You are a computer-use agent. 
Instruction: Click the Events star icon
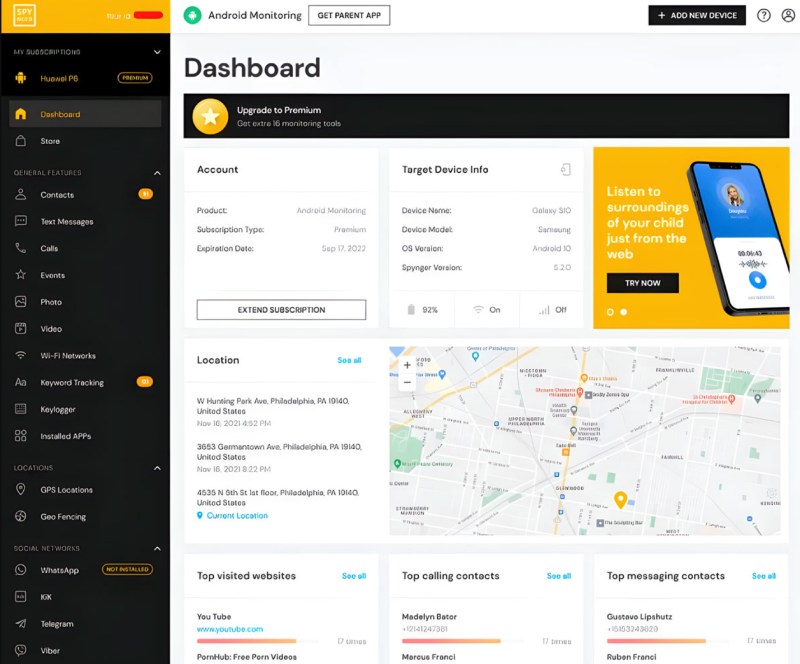20,275
